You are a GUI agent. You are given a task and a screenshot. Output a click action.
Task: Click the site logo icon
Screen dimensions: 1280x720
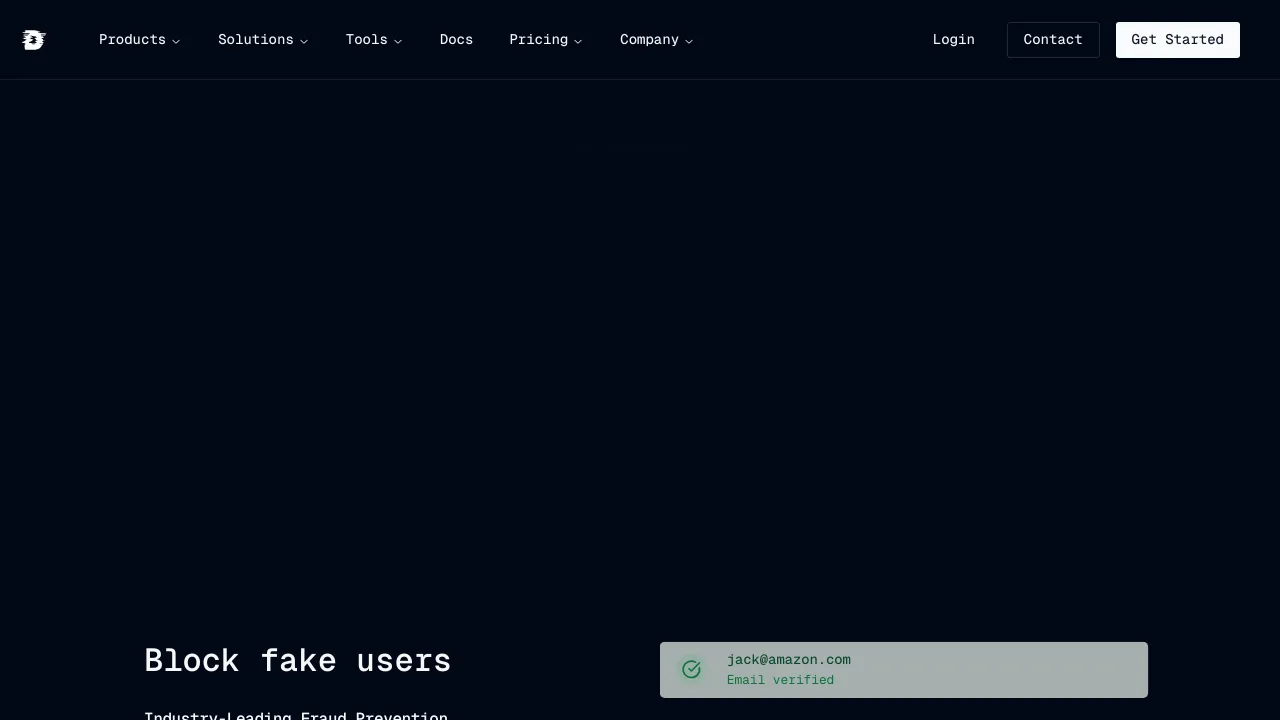click(34, 40)
